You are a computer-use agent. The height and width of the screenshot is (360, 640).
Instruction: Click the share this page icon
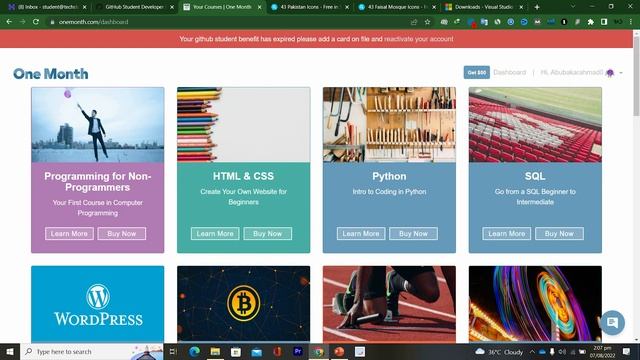click(414, 22)
